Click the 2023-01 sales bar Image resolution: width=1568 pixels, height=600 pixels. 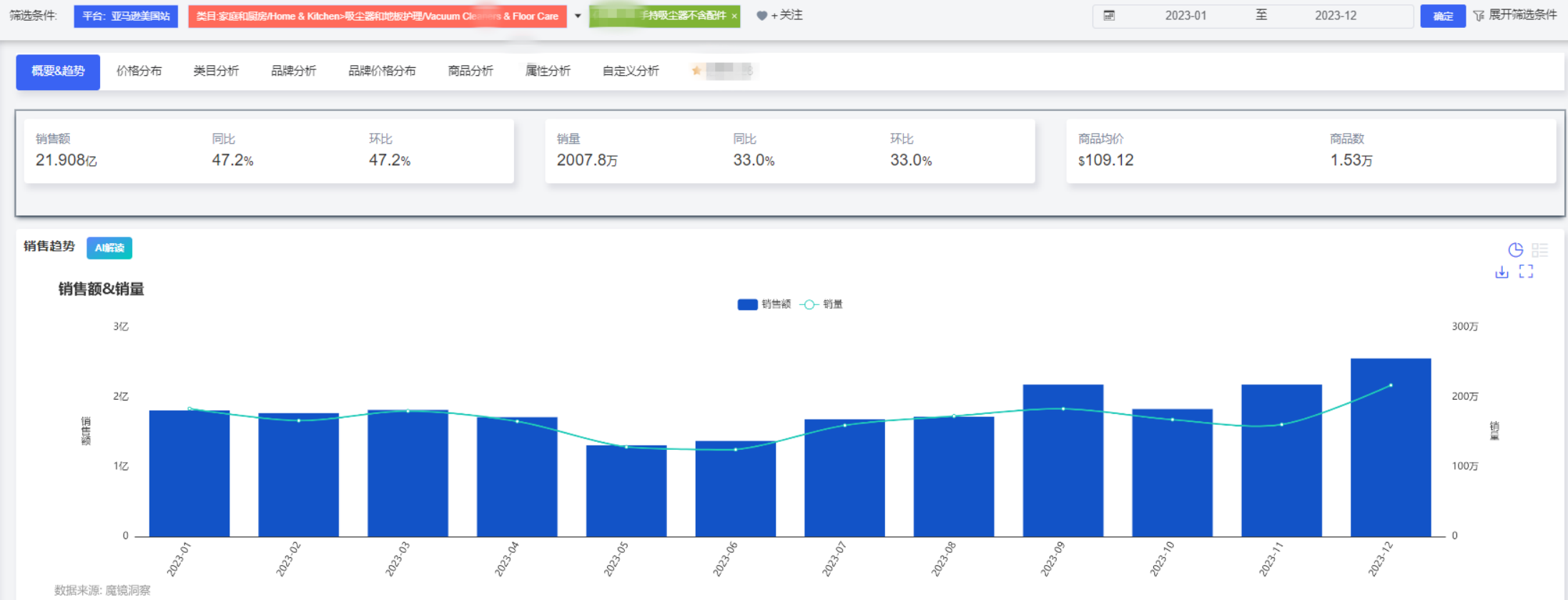tap(189, 473)
